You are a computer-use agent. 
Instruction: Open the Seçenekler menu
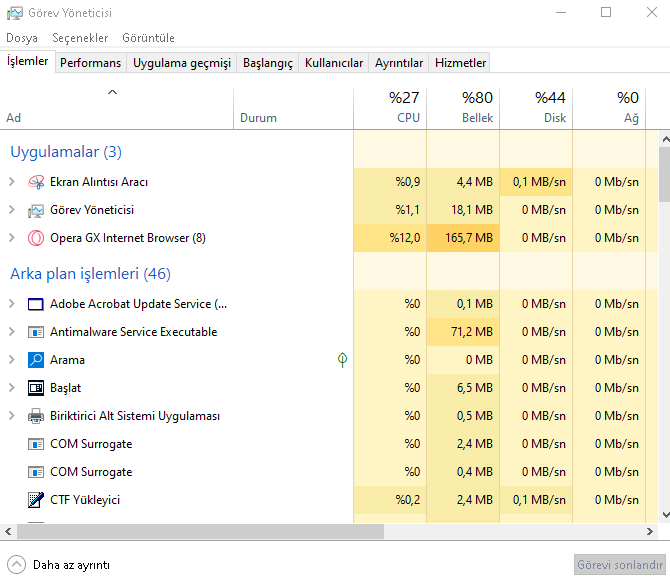pyautogui.click(x=80, y=38)
